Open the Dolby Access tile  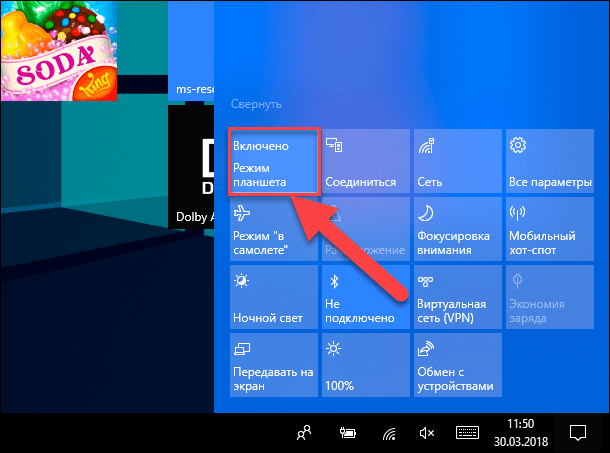[x=191, y=167]
